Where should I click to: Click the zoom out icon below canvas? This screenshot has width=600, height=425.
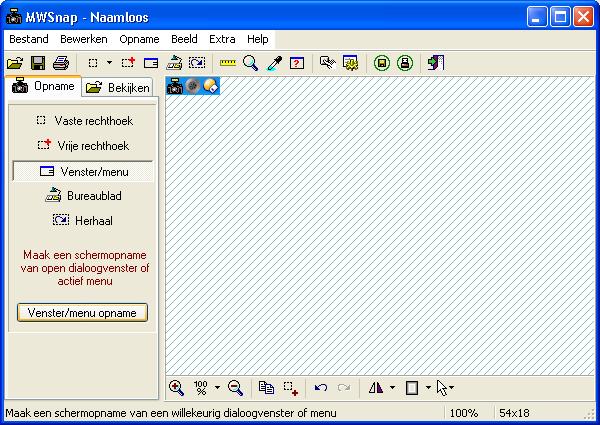(x=236, y=387)
